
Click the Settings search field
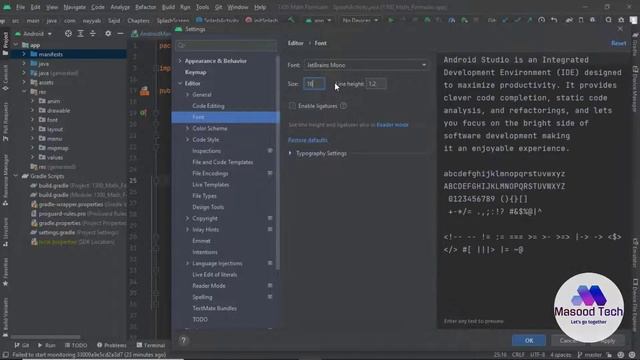tap(226, 45)
